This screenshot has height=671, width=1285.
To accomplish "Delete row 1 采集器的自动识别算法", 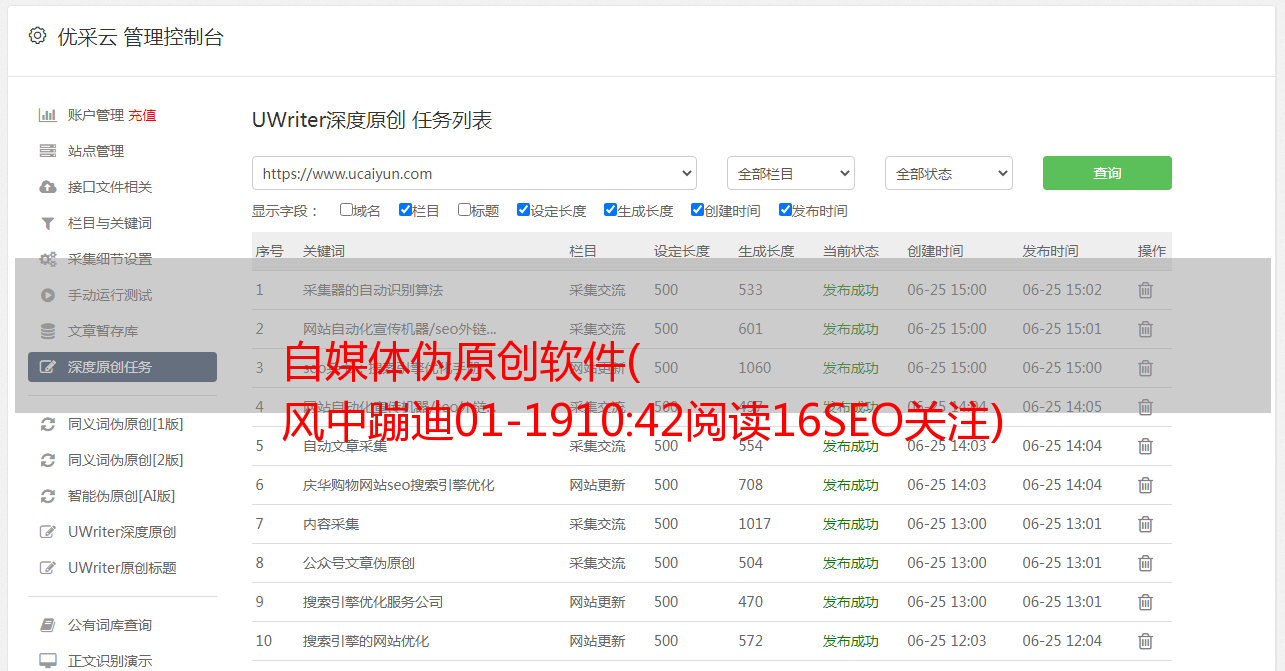I will pyautogui.click(x=1145, y=290).
